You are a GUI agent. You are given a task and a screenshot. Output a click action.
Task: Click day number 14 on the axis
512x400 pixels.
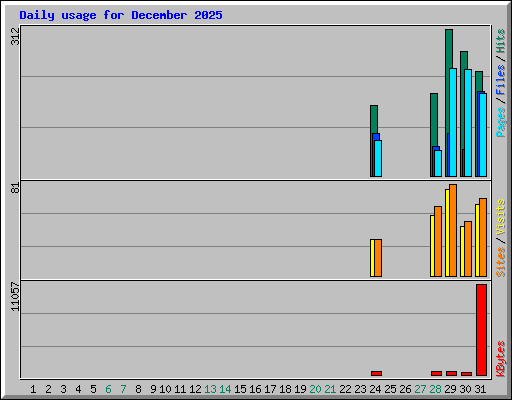225,389
